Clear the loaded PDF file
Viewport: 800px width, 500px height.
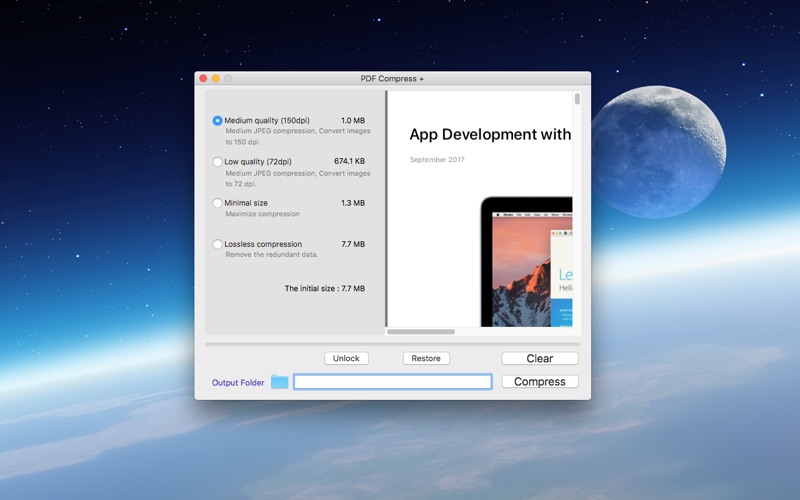pyautogui.click(x=540, y=358)
